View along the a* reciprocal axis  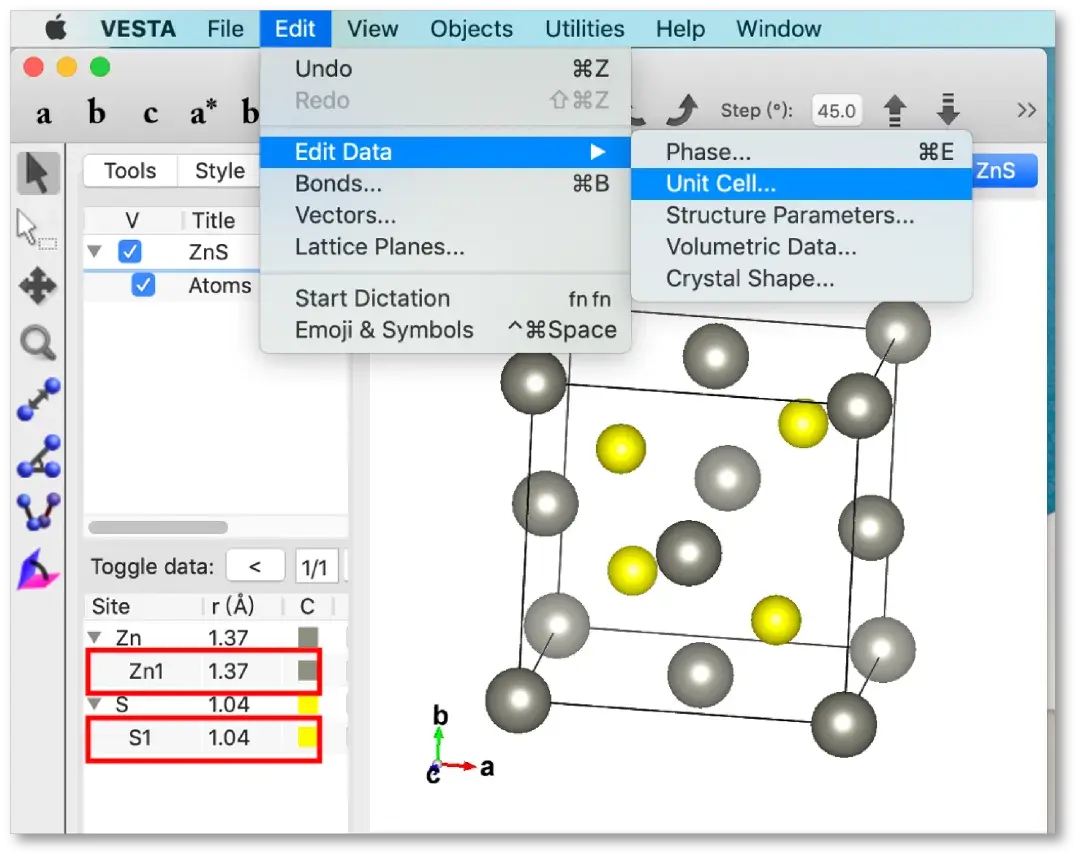click(203, 112)
